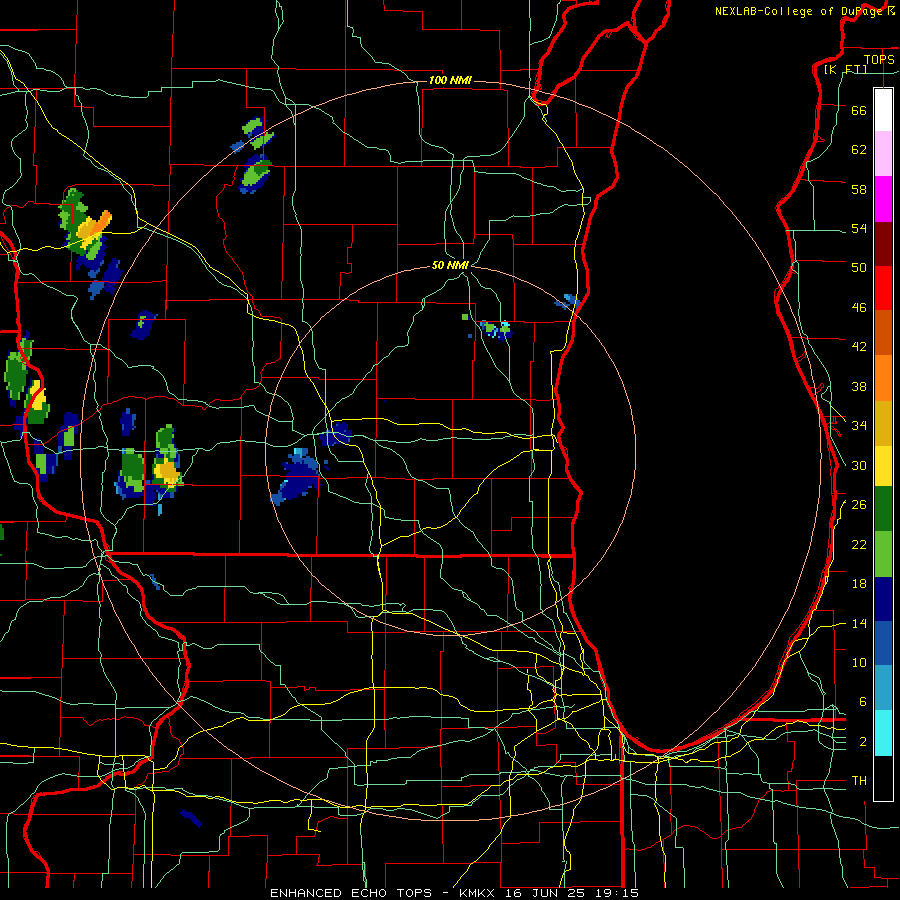Click the black TH swatch at the legend bottom
The height and width of the screenshot is (900, 900).
(x=883, y=778)
